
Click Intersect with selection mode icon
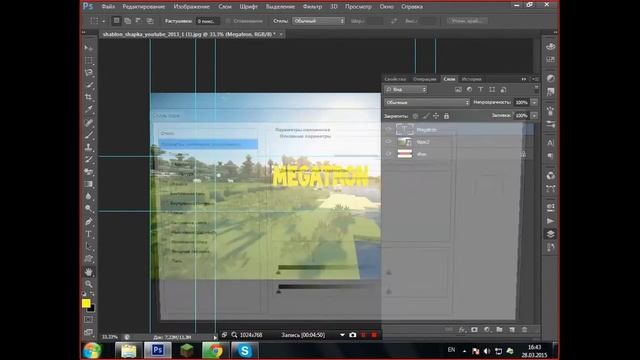tap(150, 21)
